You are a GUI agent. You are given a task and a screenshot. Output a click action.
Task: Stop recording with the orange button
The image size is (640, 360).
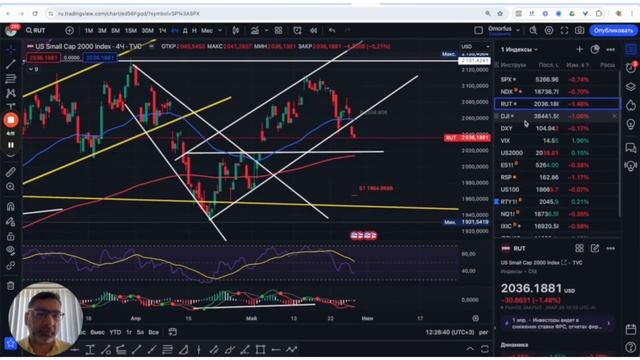(x=11, y=120)
